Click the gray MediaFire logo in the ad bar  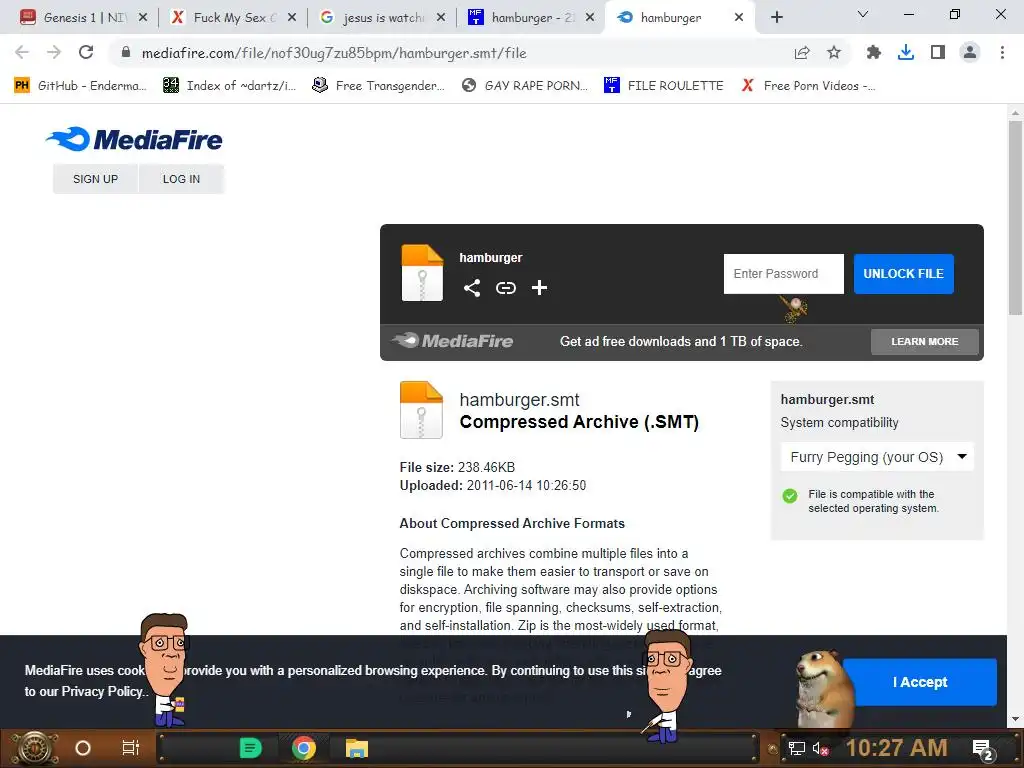point(452,340)
